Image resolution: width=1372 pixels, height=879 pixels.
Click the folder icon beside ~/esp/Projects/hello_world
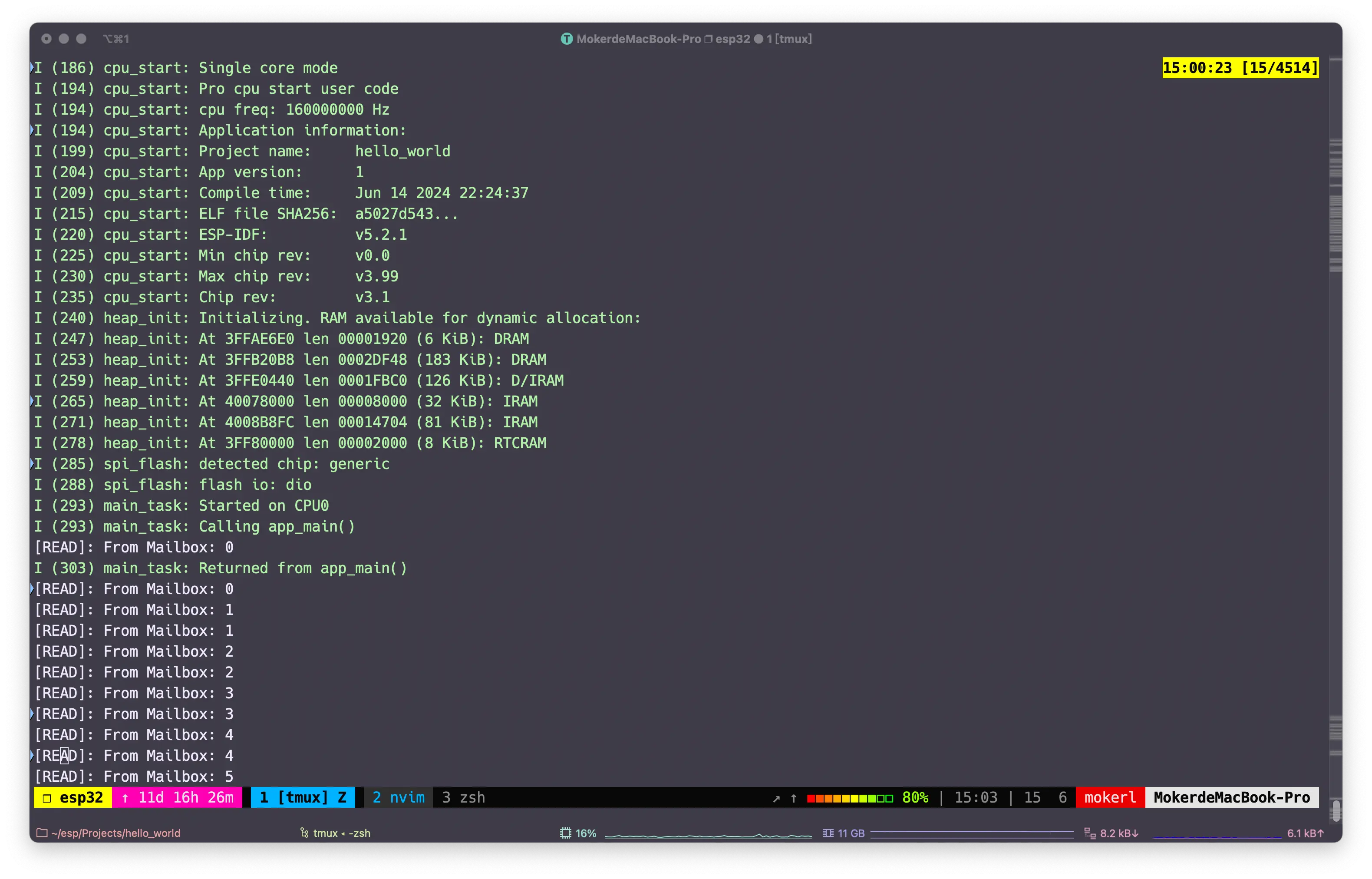[42, 833]
